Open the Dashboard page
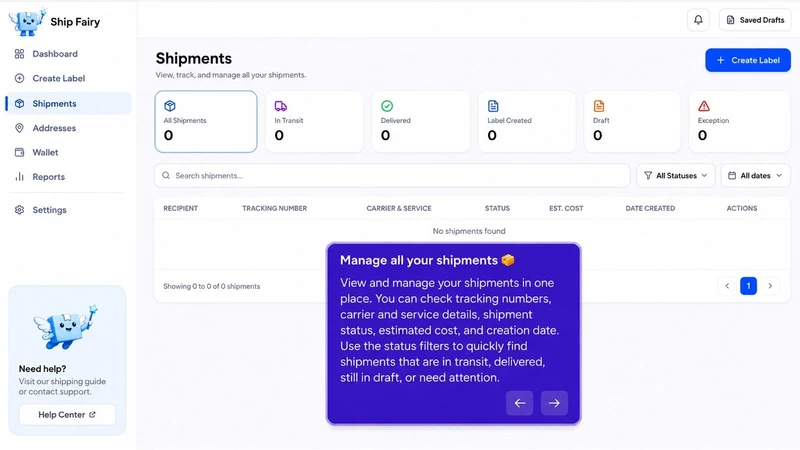The height and width of the screenshot is (450, 800). (67, 54)
